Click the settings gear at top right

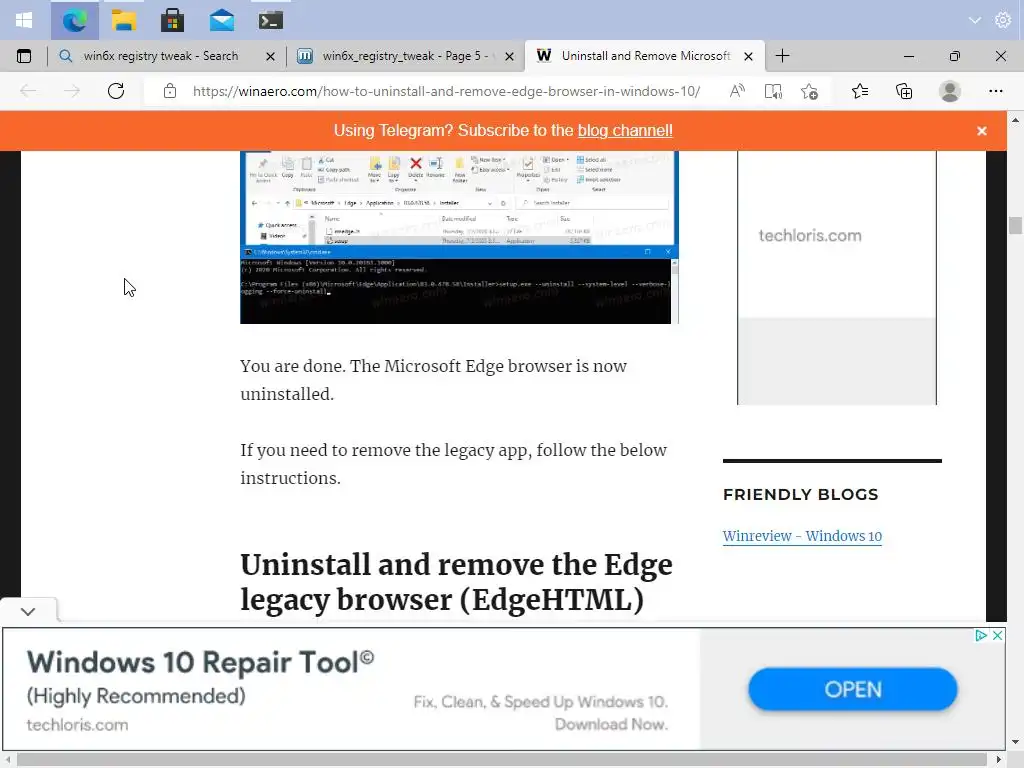[1002, 20]
